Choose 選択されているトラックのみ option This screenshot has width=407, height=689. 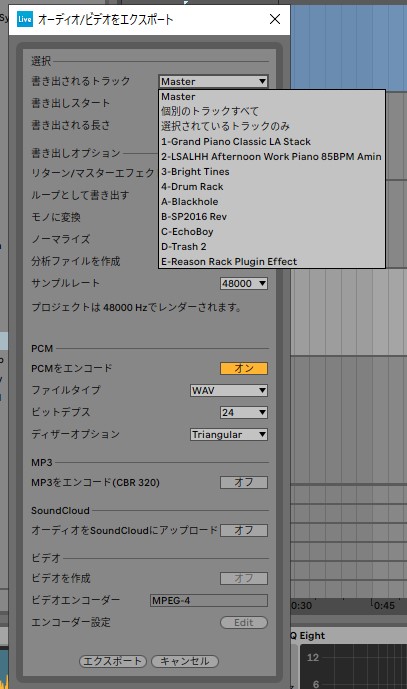point(272,127)
